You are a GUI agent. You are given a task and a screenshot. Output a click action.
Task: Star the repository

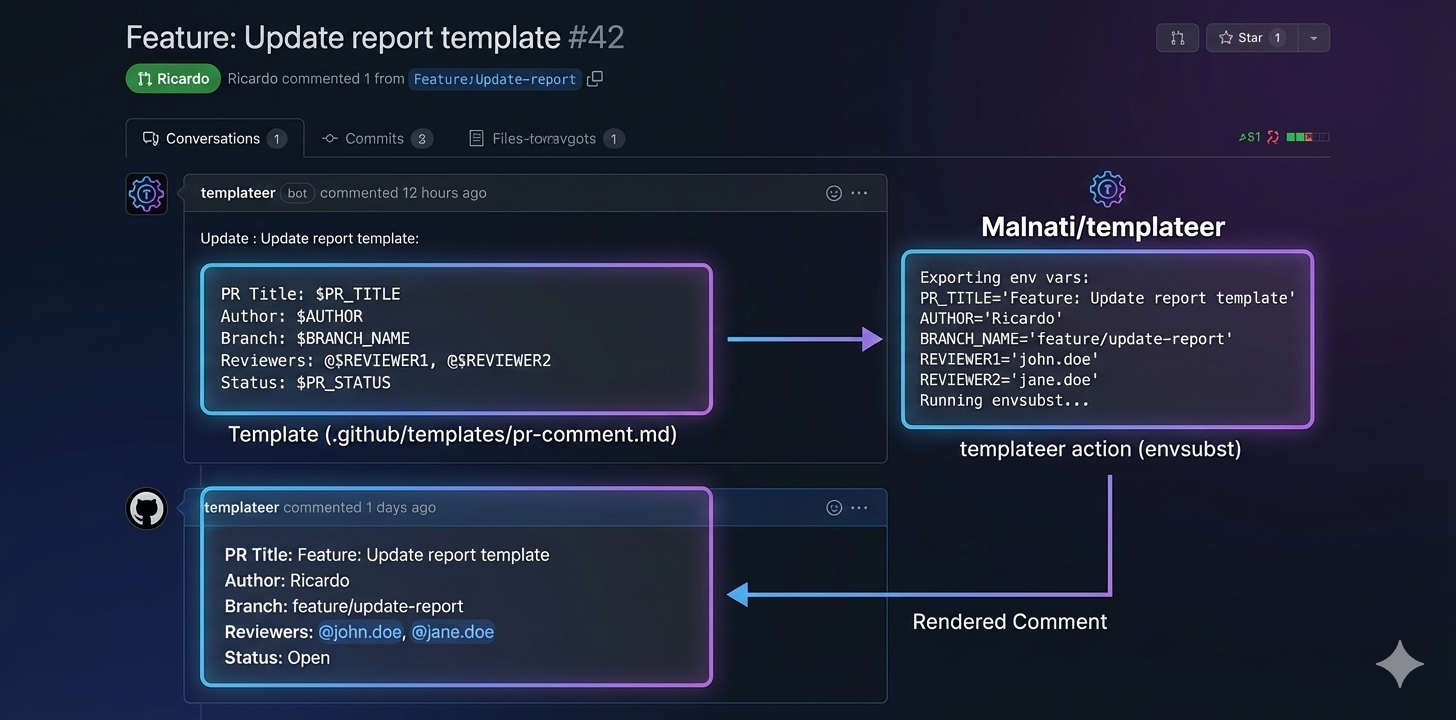(x=1248, y=37)
